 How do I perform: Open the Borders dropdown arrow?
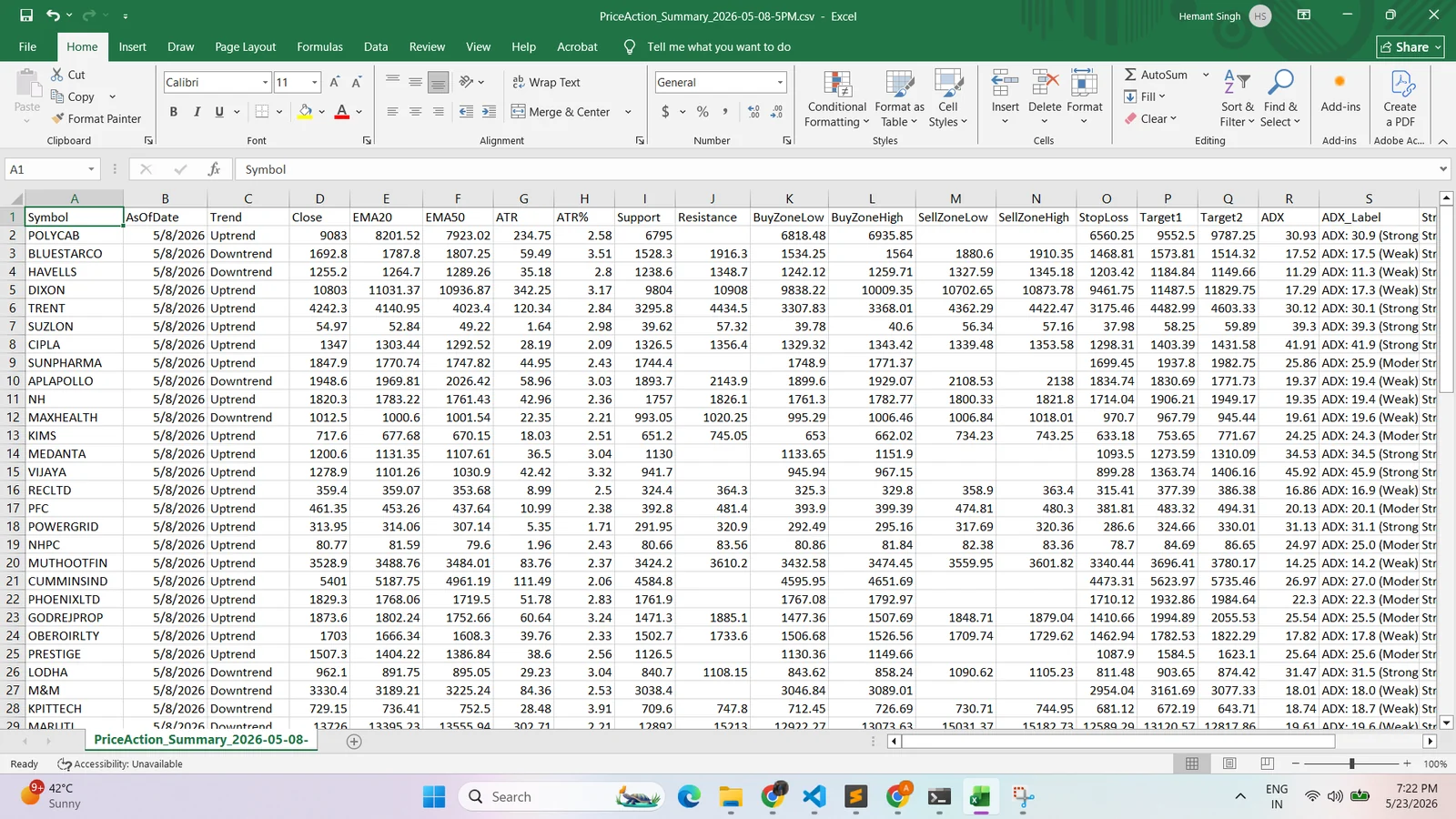click(x=279, y=112)
